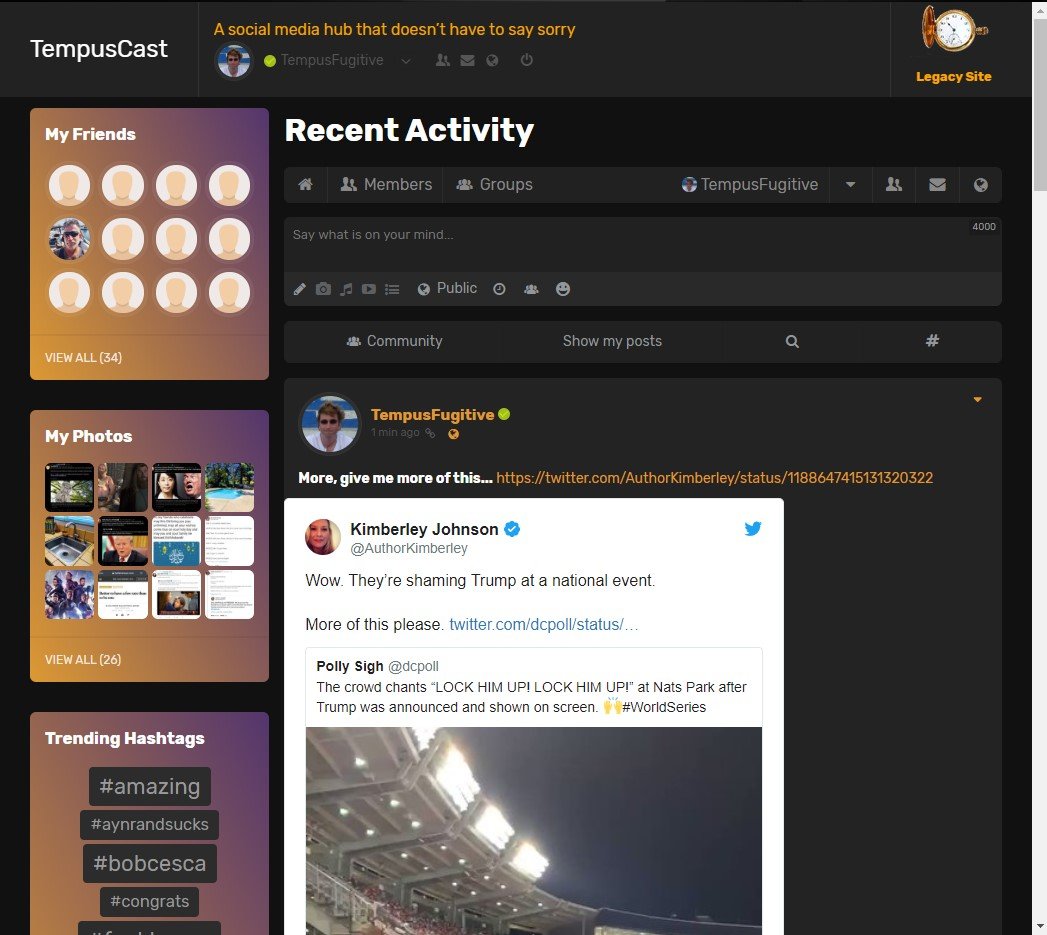Open messages envelope icon in top header

pos(467,60)
